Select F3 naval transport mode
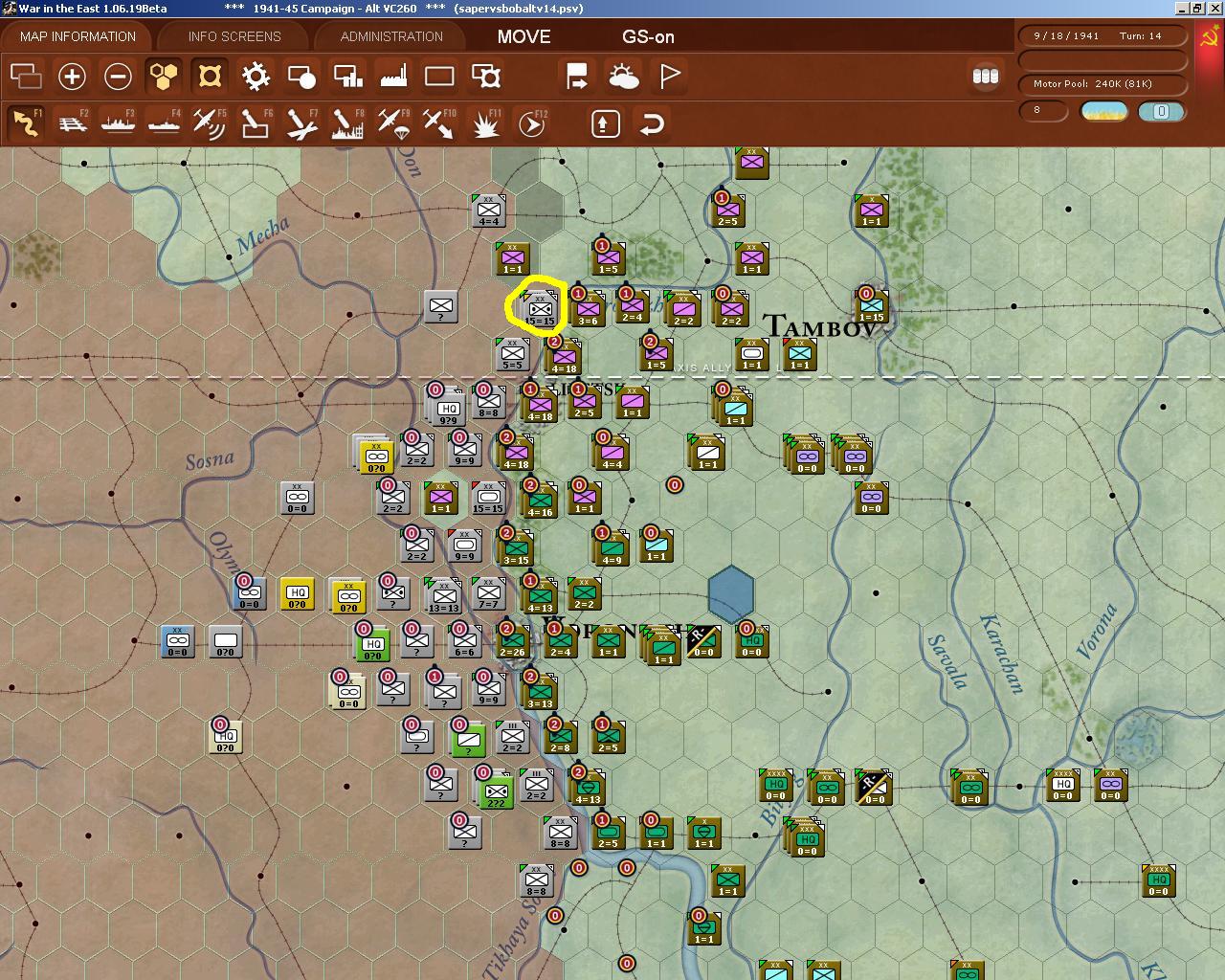The image size is (1225, 980). pos(118,123)
